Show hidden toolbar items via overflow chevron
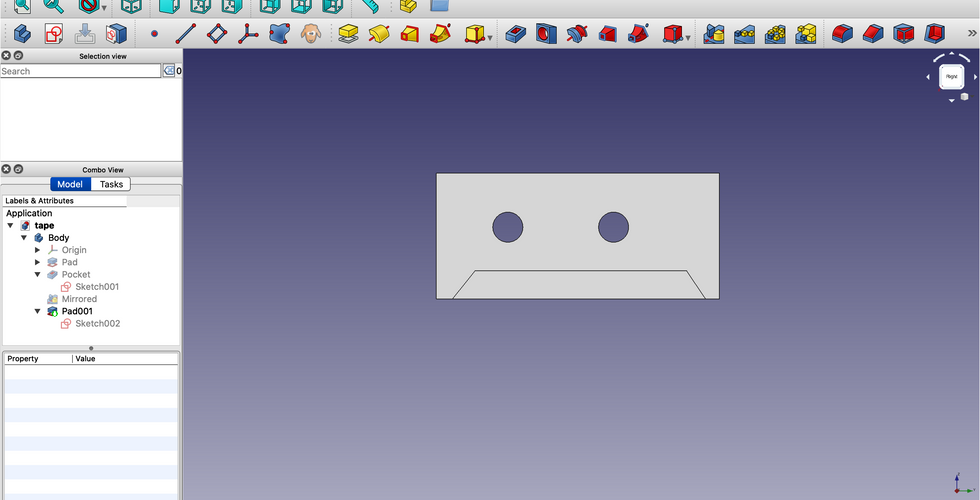 click(x=972, y=33)
